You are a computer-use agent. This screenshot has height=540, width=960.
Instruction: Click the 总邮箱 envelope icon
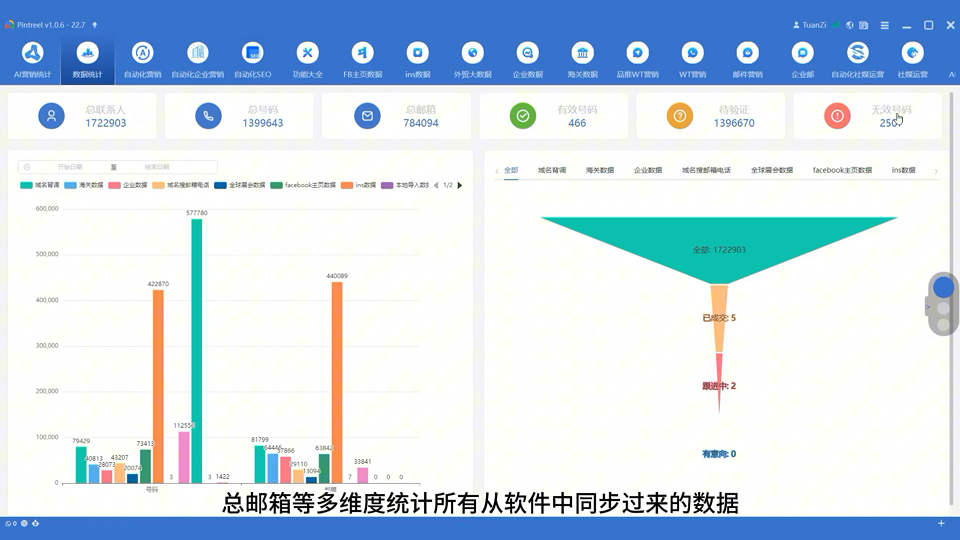click(x=367, y=116)
